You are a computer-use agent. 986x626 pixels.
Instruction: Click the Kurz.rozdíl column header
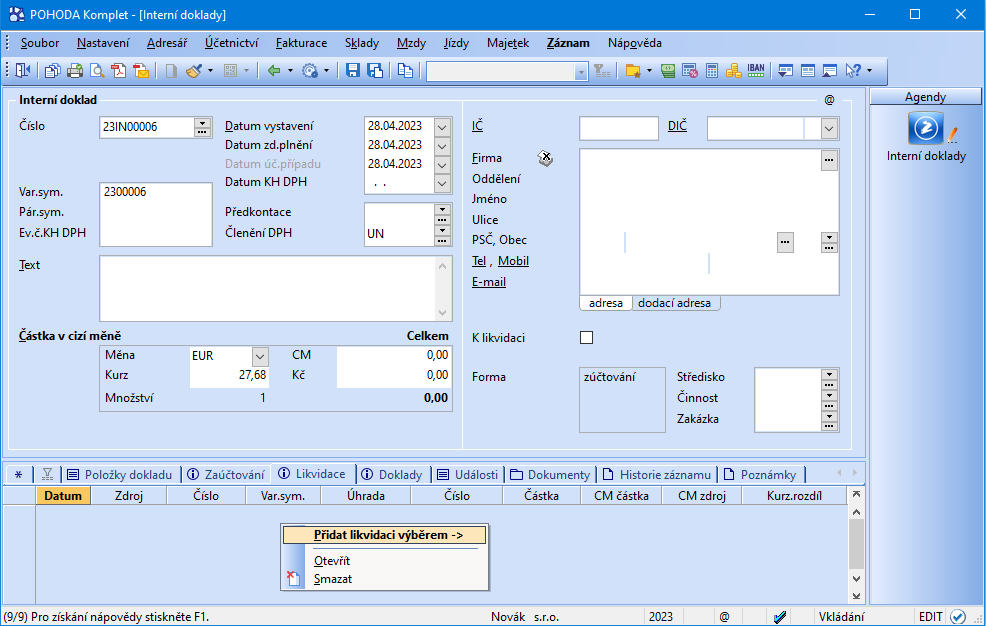(x=794, y=496)
